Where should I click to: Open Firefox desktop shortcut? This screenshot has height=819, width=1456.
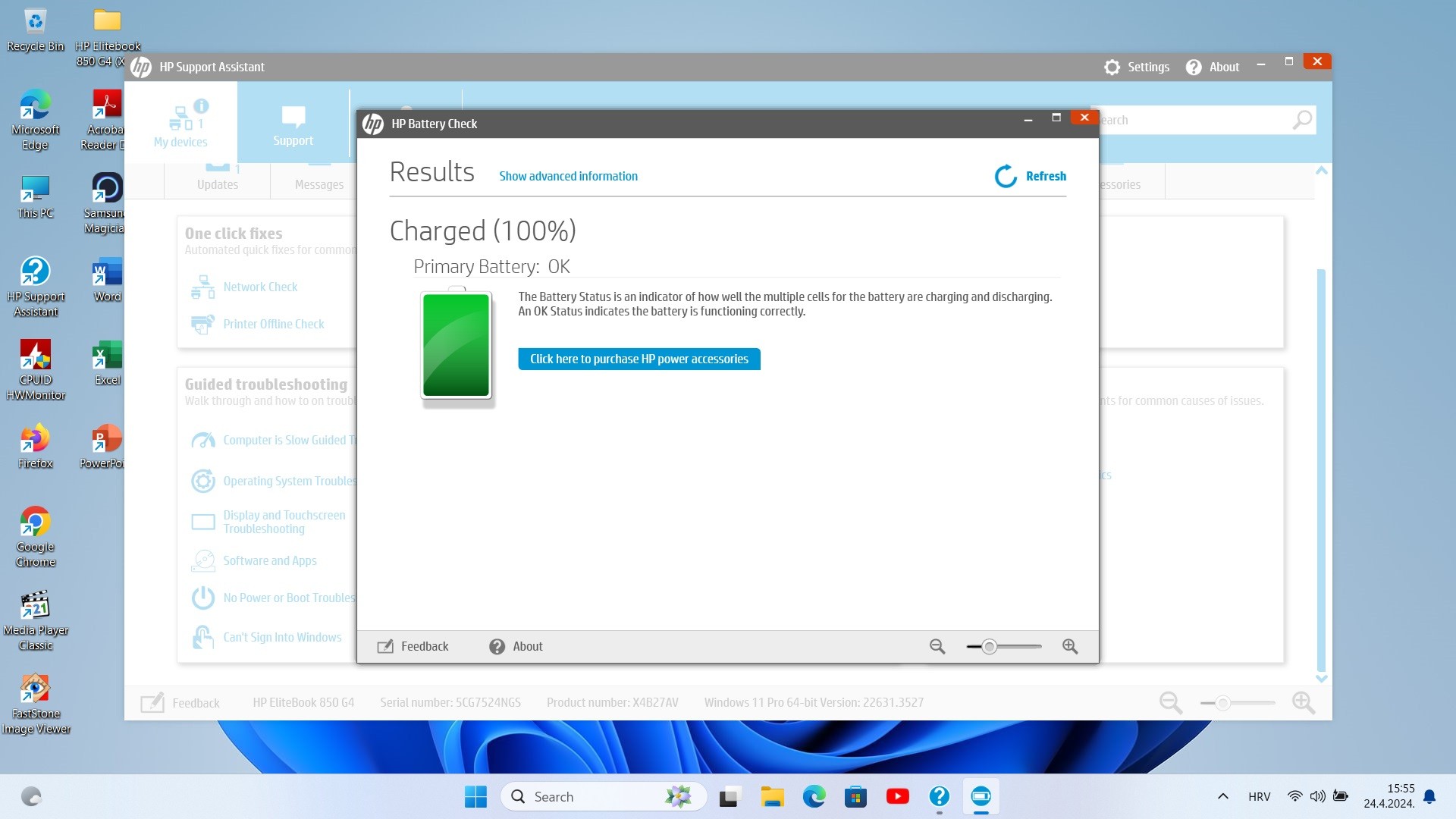coord(35,447)
